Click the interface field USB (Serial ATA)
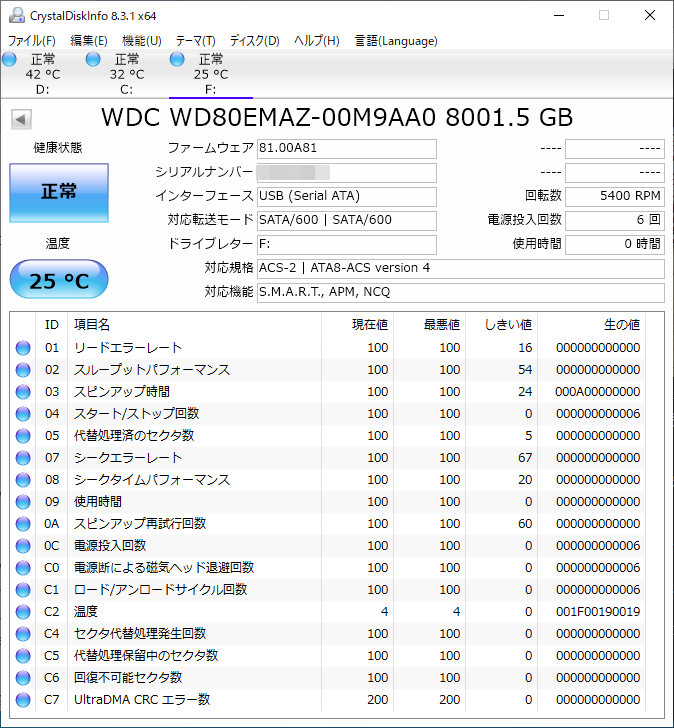Screen dimensions: 674x728 [347, 196]
